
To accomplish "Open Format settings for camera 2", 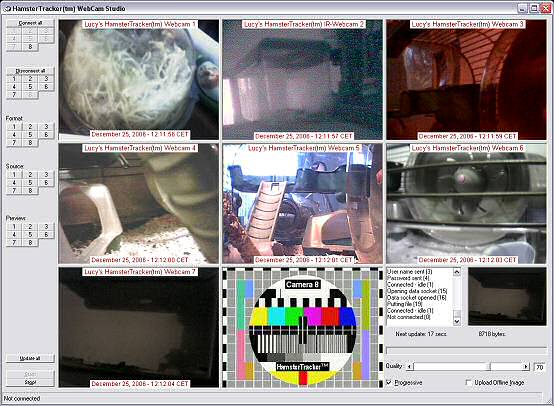I will pos(30,126).
